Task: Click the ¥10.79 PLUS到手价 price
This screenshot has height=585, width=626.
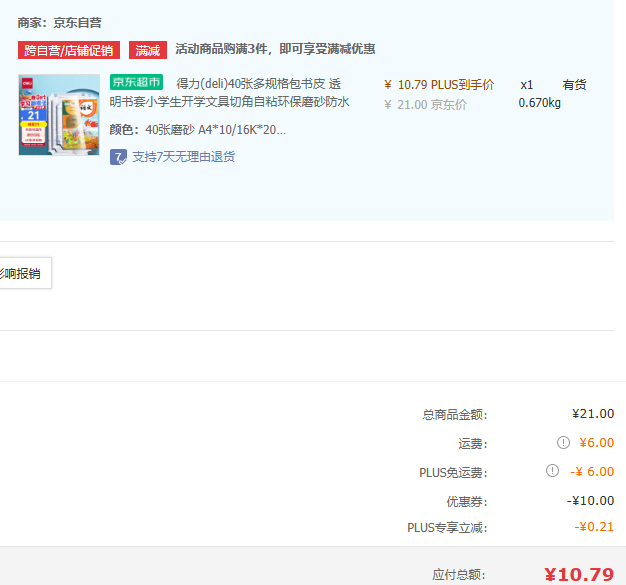Action: click(x=439, y=85)
